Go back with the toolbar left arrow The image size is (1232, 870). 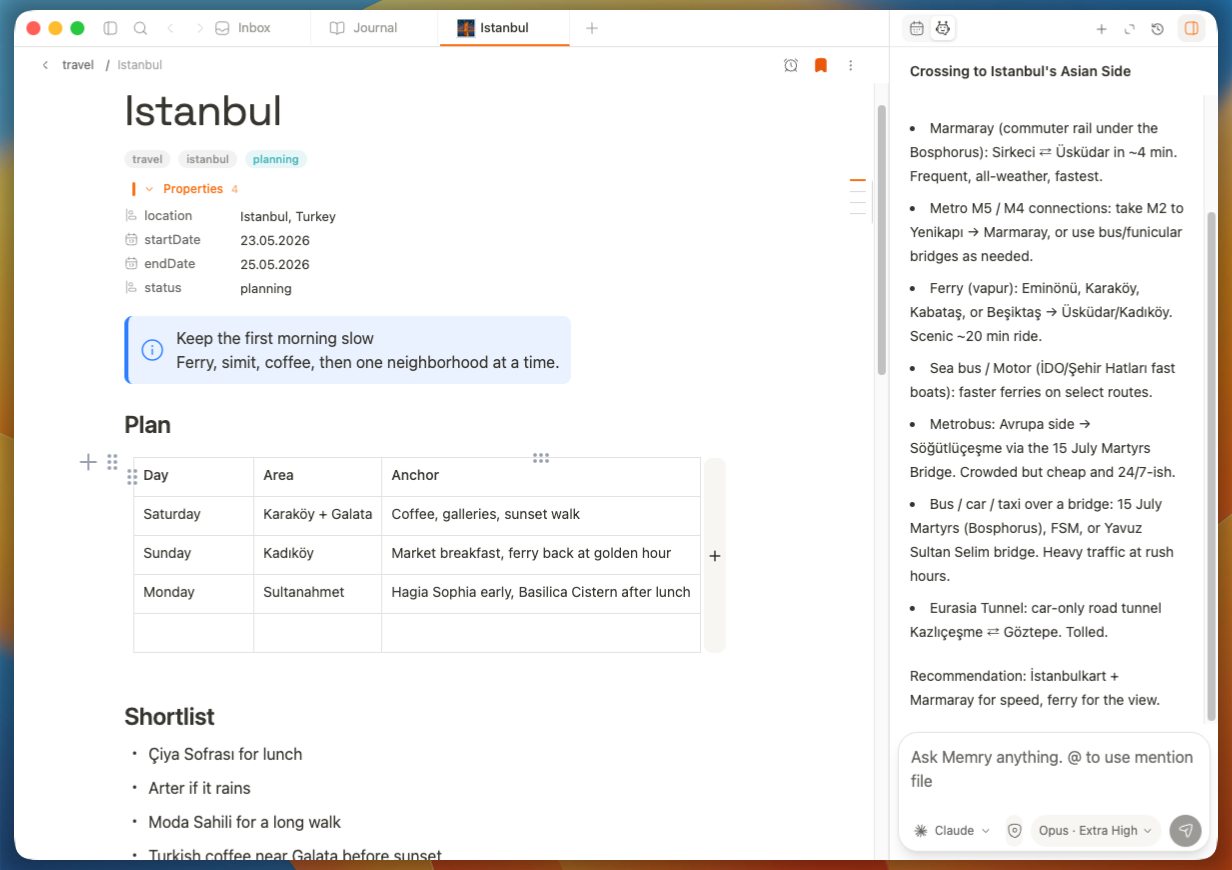click(x=170, y=28)
